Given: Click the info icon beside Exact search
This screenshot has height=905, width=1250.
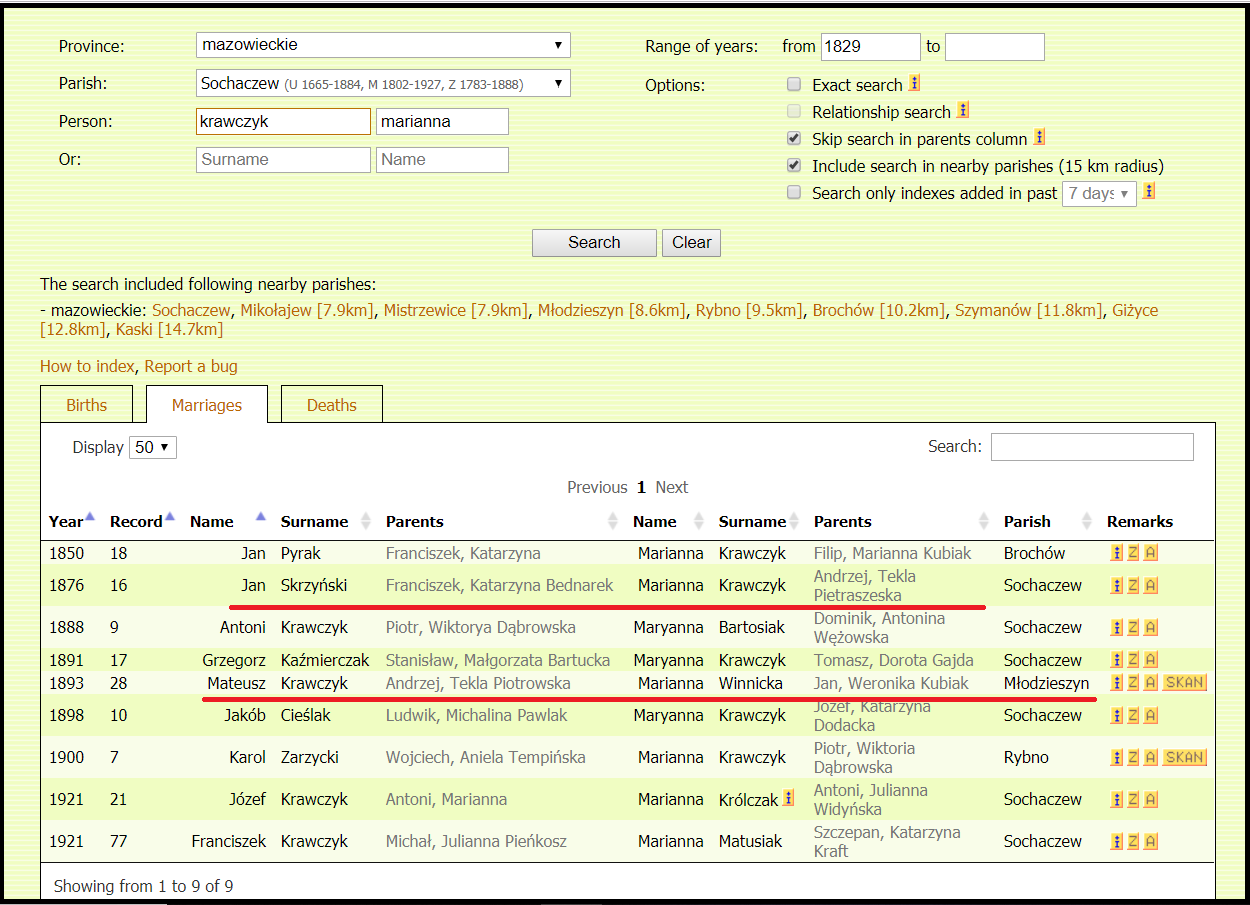Looking at the screenshot, I should [x=914, y=84].
